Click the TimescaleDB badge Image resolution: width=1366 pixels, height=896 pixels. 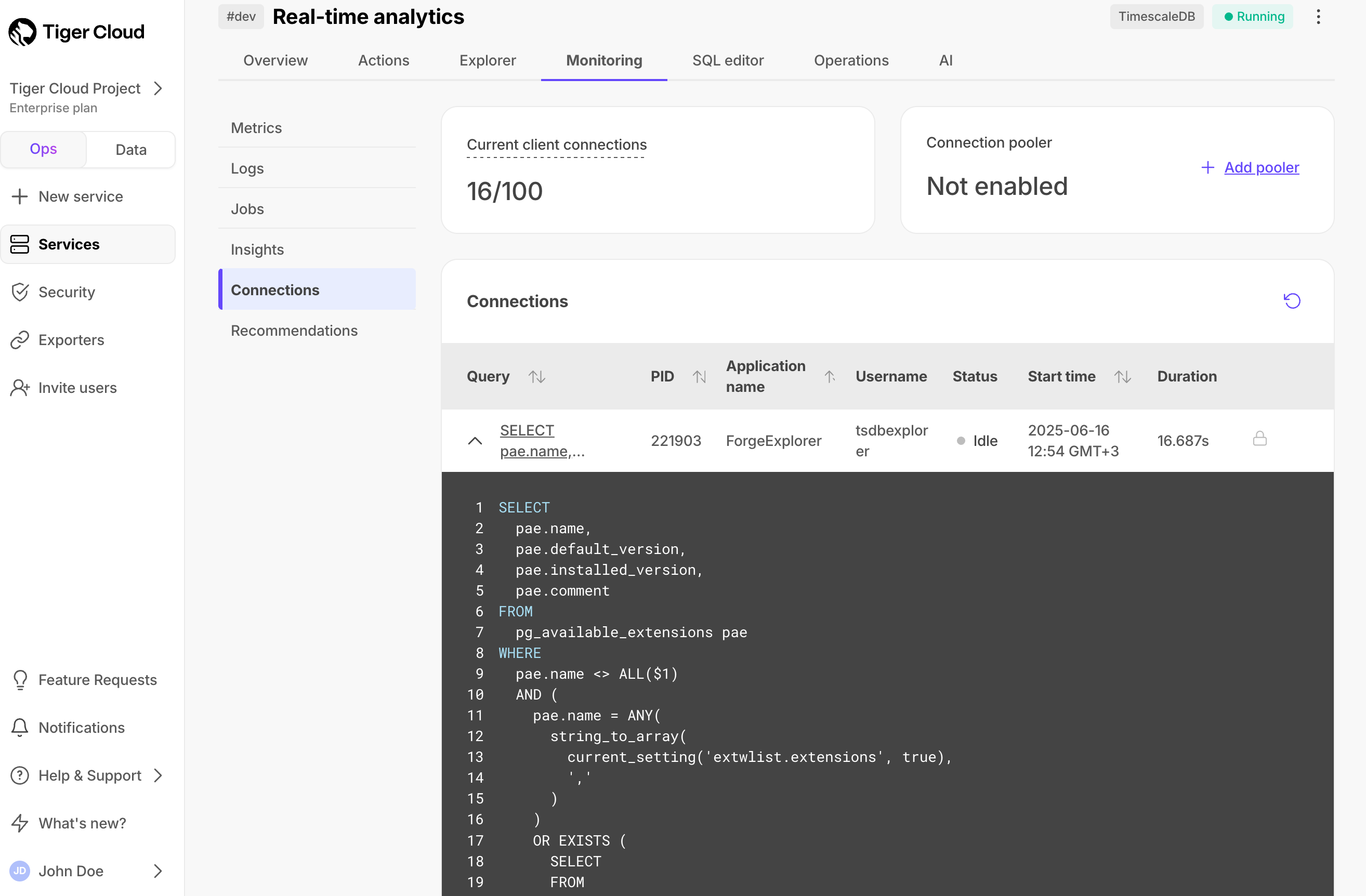(x=1156, y=17)
